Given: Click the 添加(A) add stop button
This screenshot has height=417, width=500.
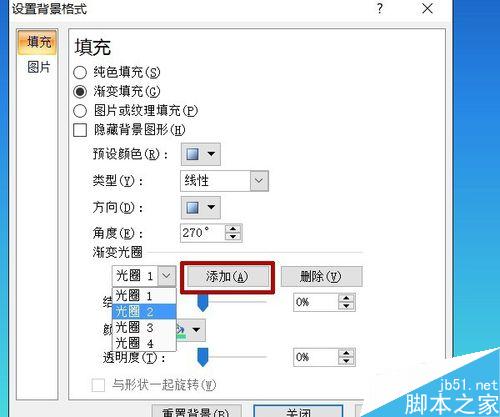Looking at the screenshot, I should 228,277.
